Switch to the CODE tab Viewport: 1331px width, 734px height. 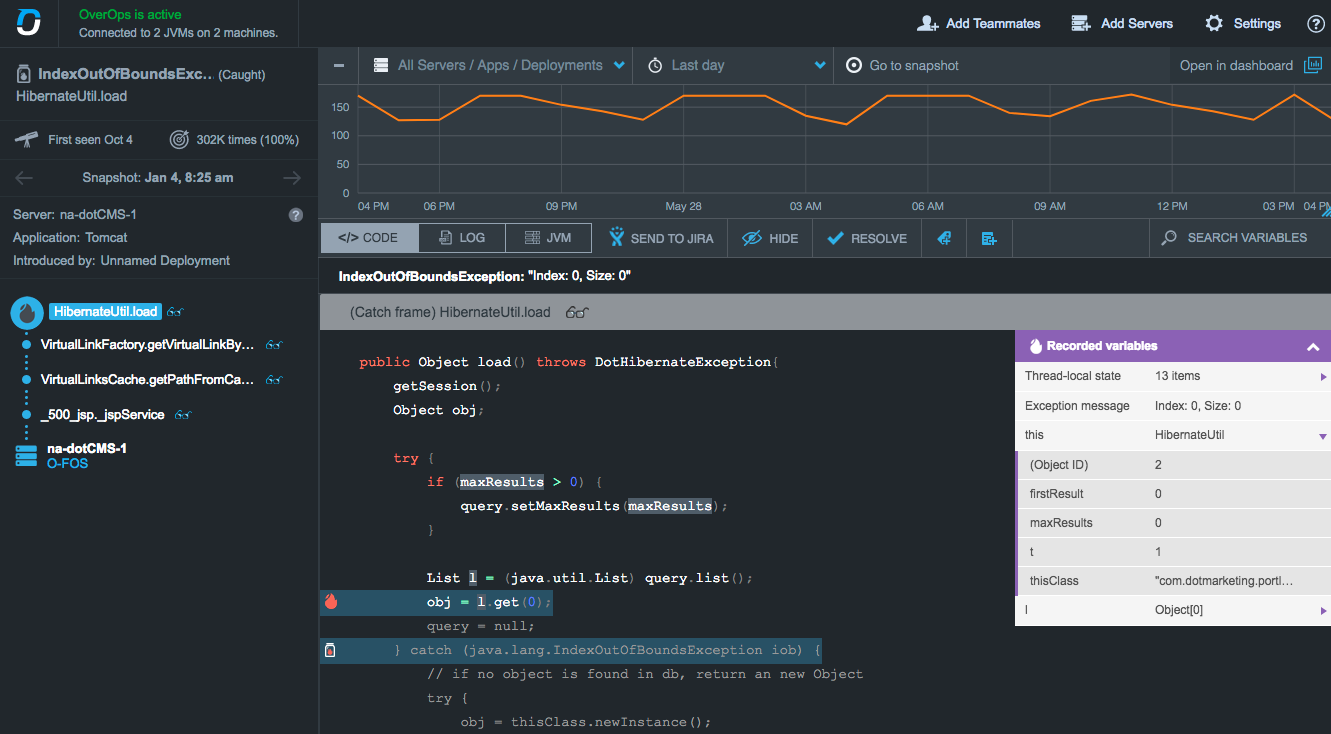click(x=367, y=238)
